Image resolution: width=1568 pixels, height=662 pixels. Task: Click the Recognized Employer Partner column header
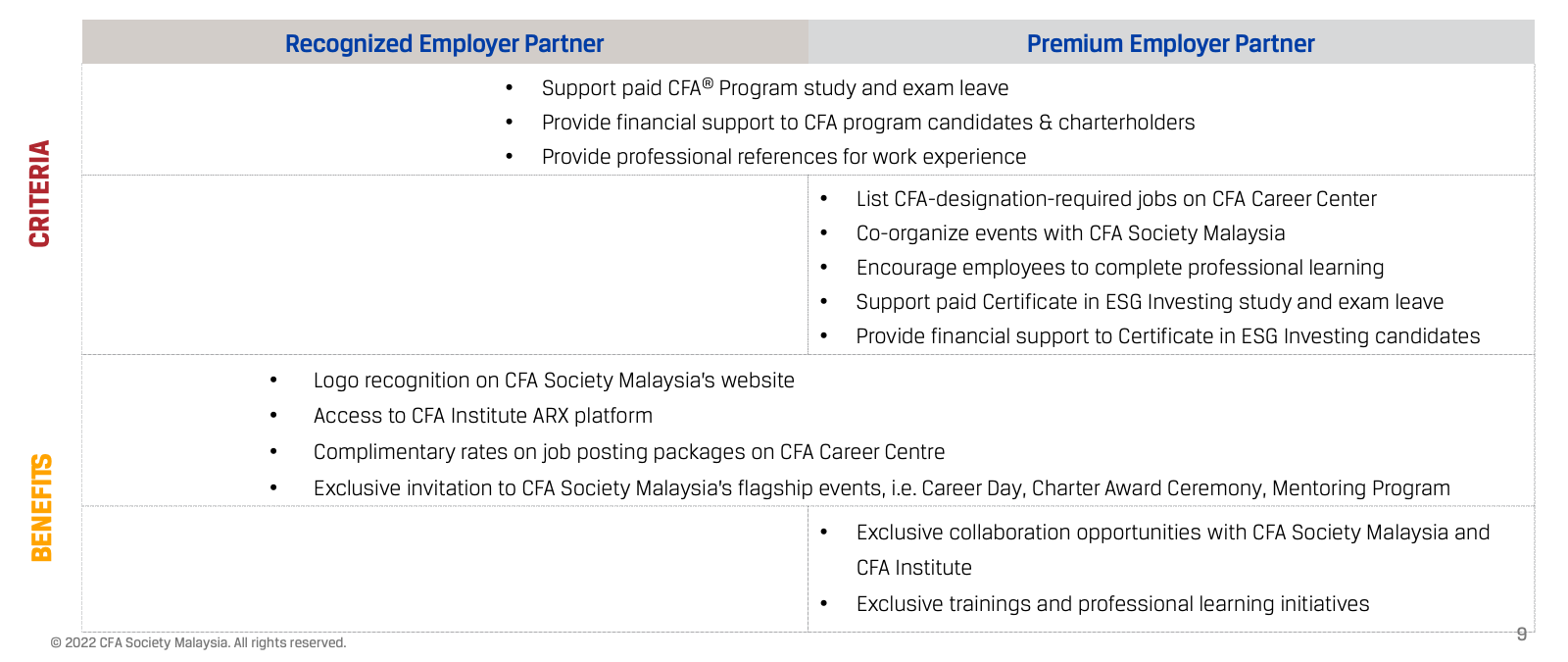pos(444,44)
